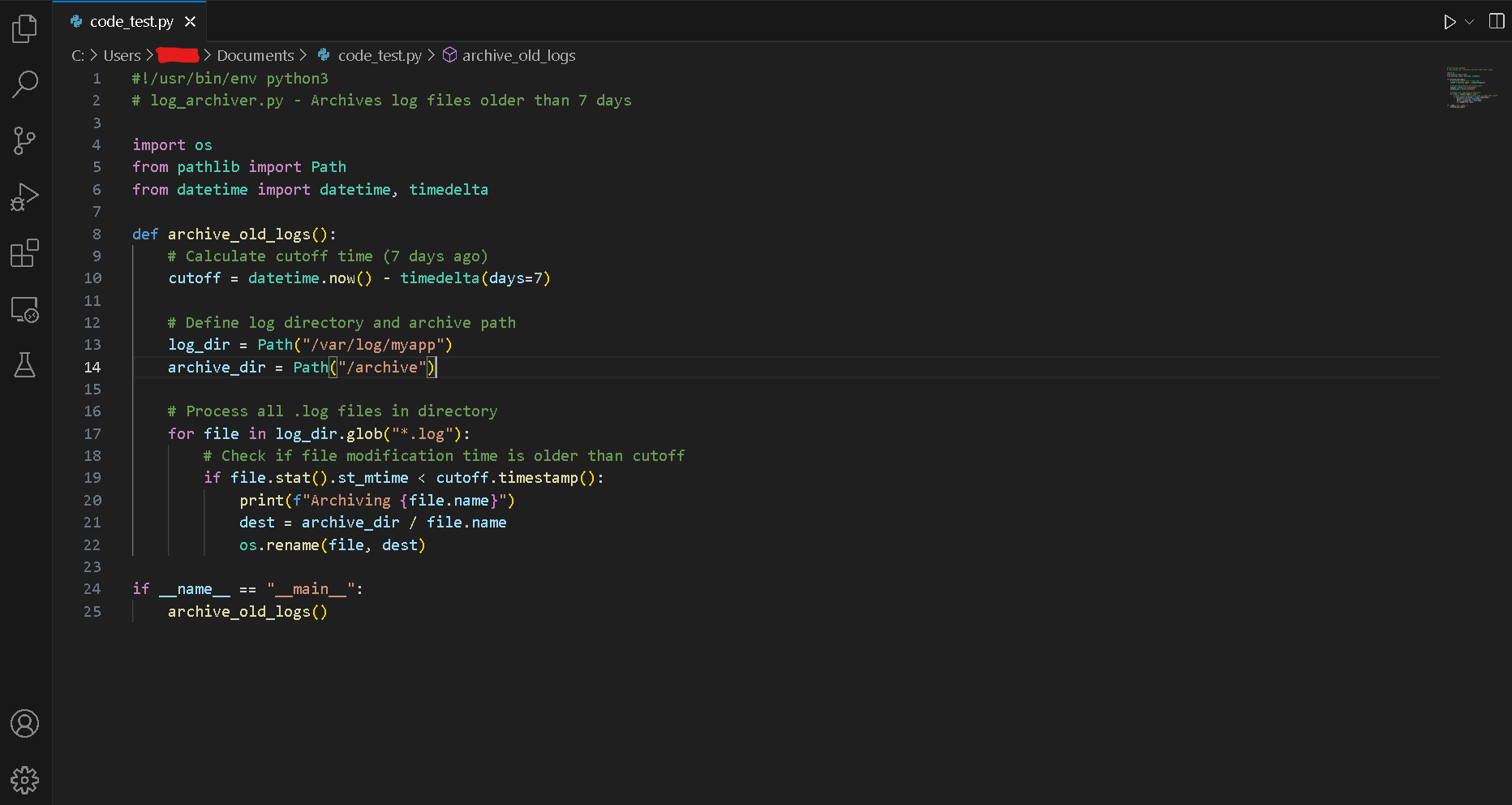Image resolution: width=1512 pixels, height=805 pixels.
Task: Expand the run options dropdown arrow
Action: point(1469,22)
